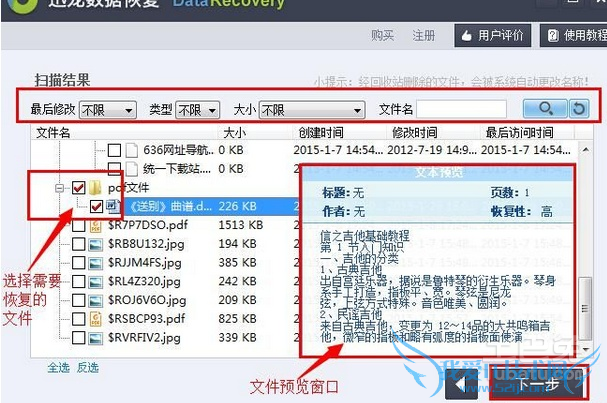Click into the 文件名 search field

[461, 109]
